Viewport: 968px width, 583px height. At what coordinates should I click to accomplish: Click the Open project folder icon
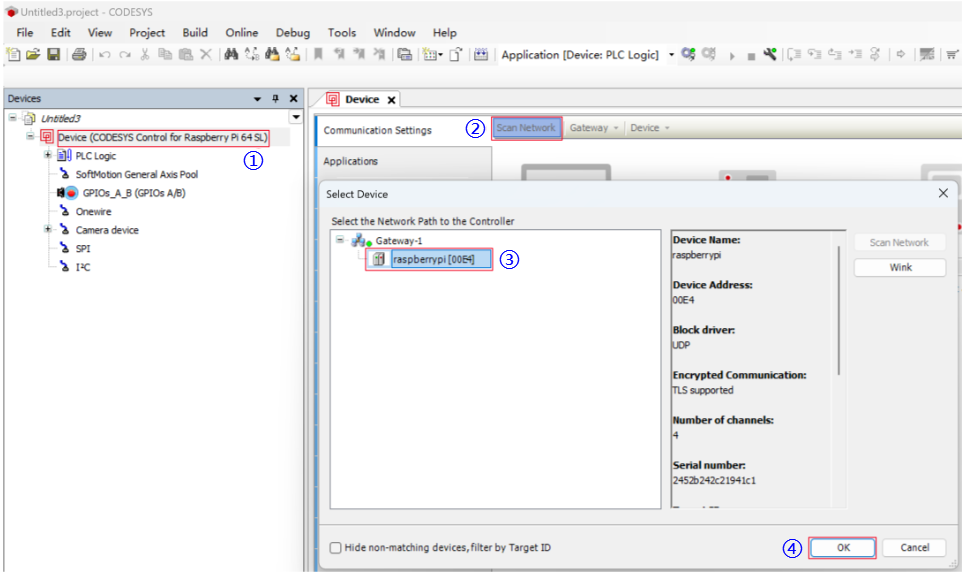tap(33, 55)
